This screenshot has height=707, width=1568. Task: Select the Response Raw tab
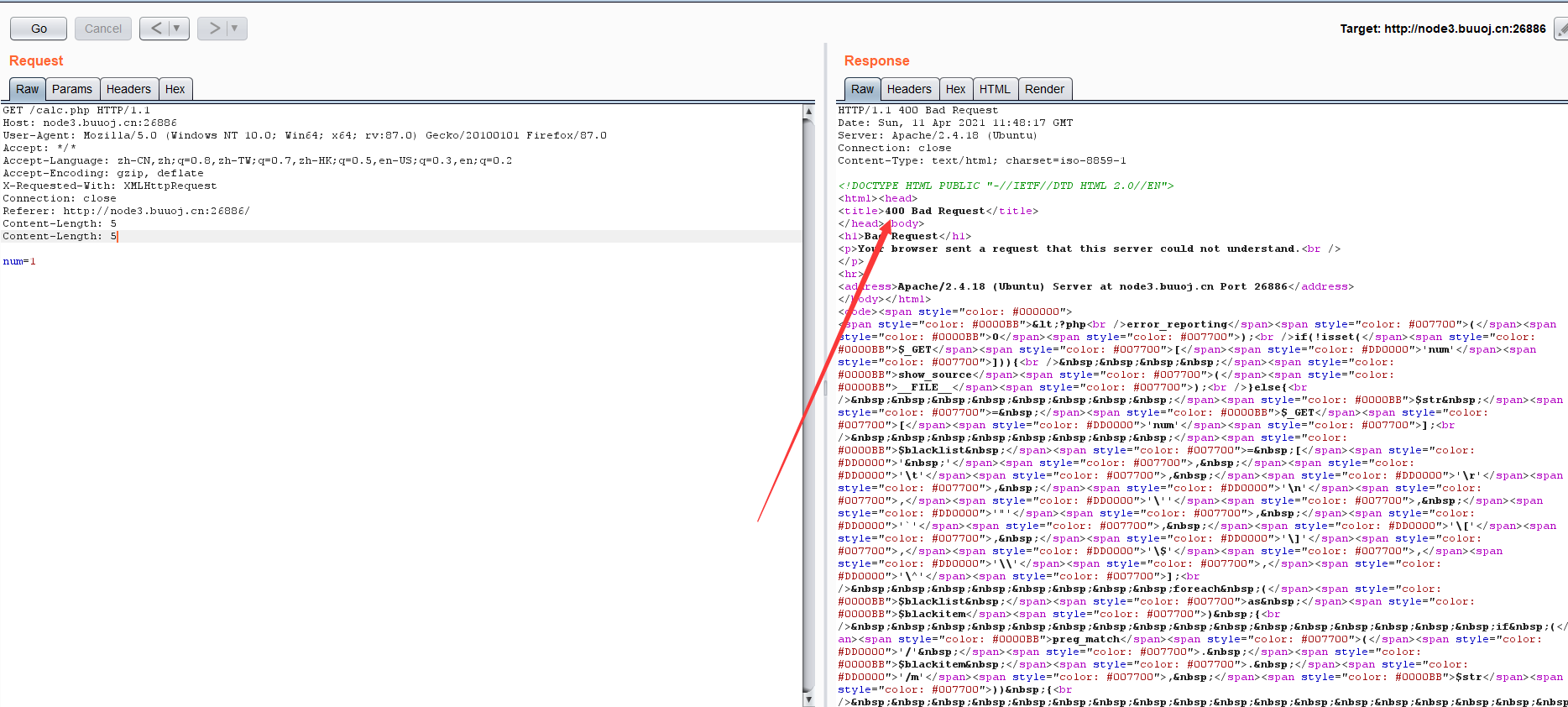point(862,89)
